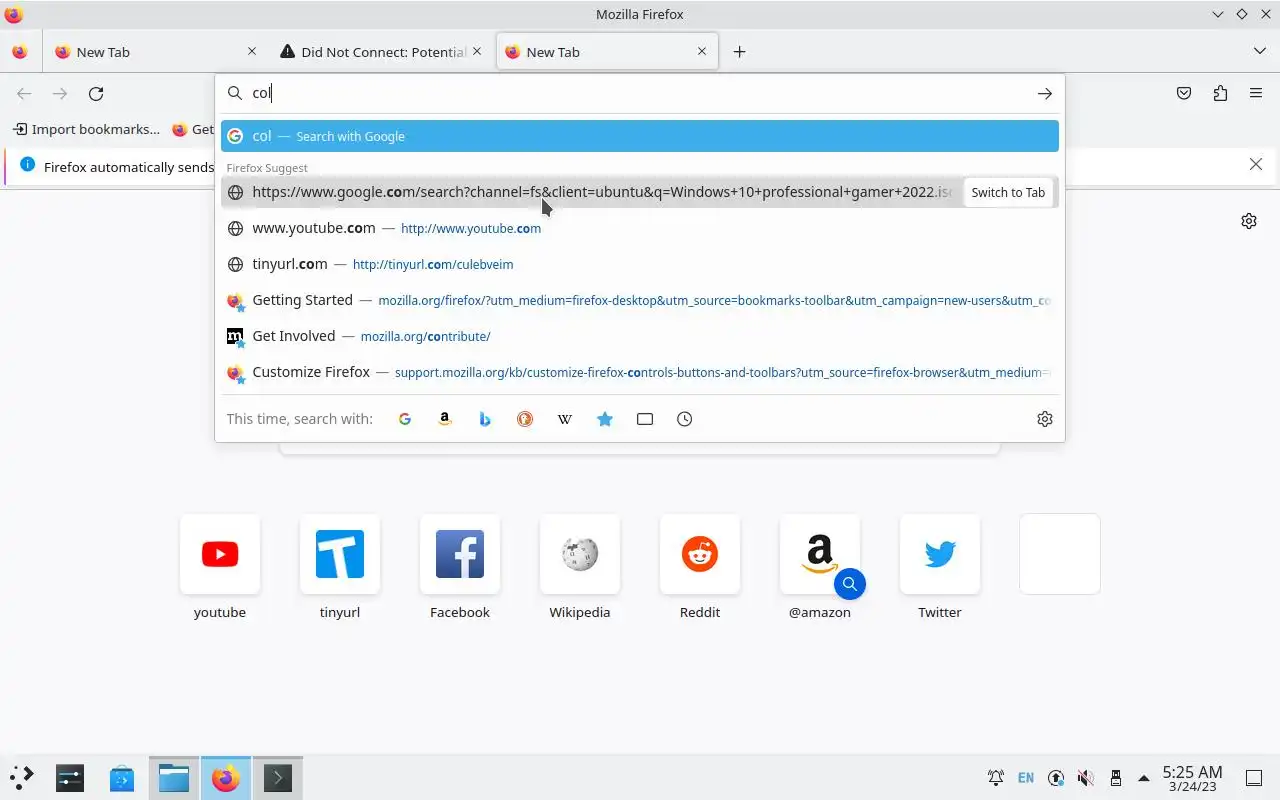Screen dimensions: 1280x800
Task: Dismiss the Firefox info notification bar
Action: [1256, 164]
